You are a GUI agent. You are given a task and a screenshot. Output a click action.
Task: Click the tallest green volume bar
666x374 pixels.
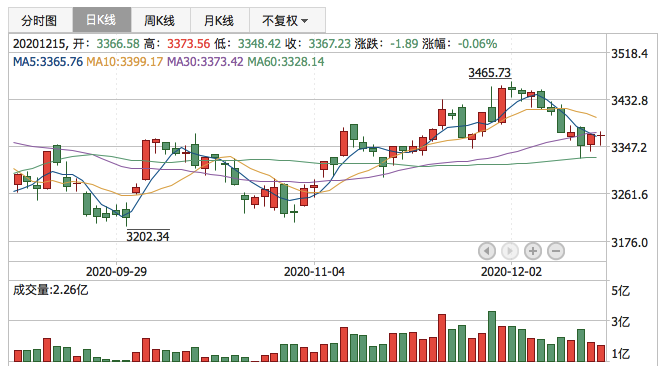click(492, 337)
